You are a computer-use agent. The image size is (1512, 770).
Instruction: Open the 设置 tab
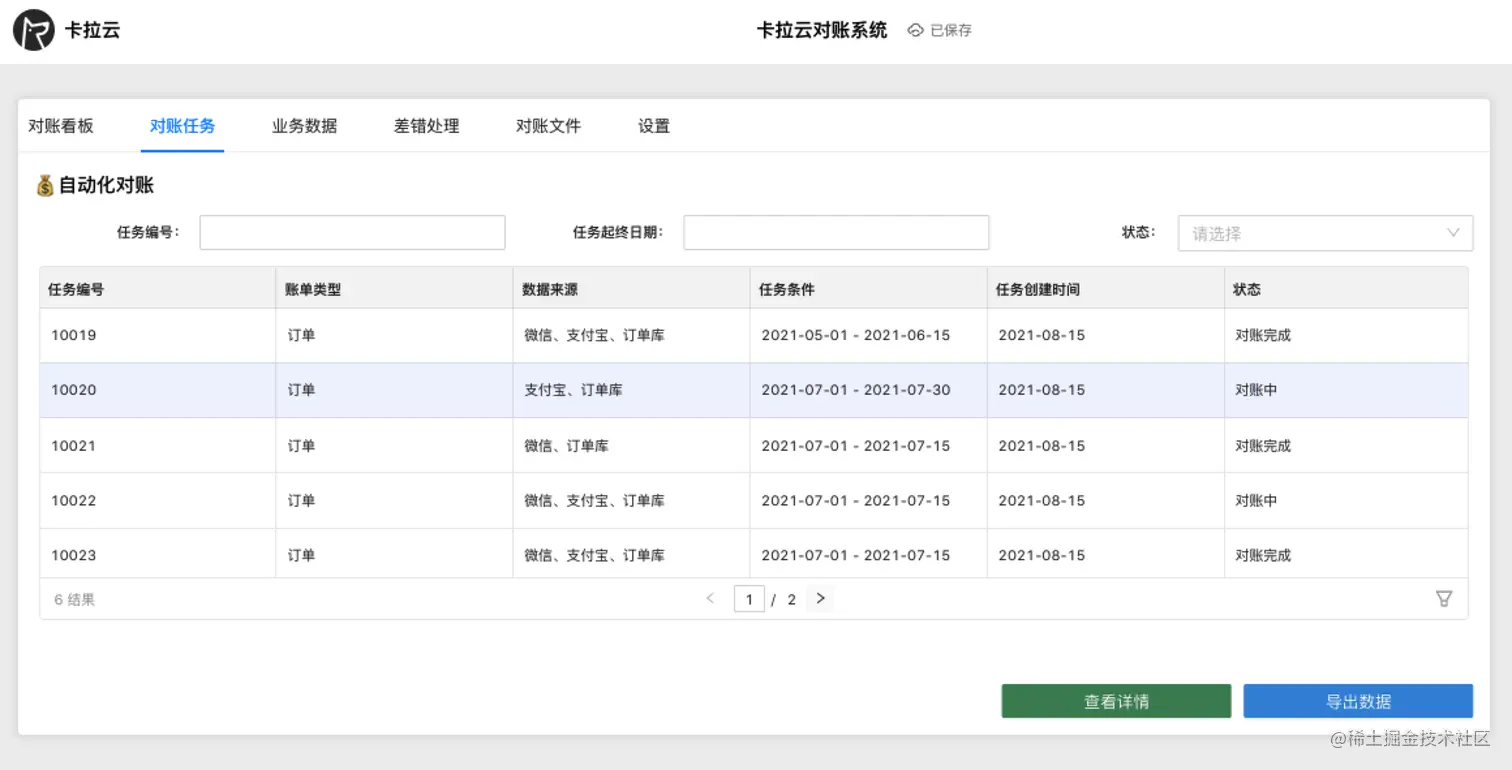[653, 126]
